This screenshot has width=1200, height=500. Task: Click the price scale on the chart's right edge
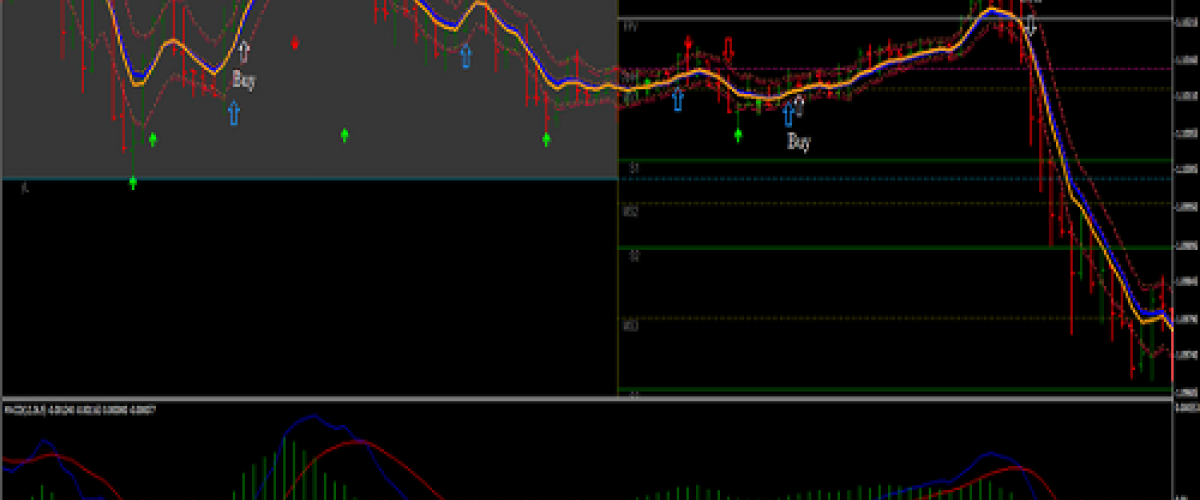[x=1185, y=200]
